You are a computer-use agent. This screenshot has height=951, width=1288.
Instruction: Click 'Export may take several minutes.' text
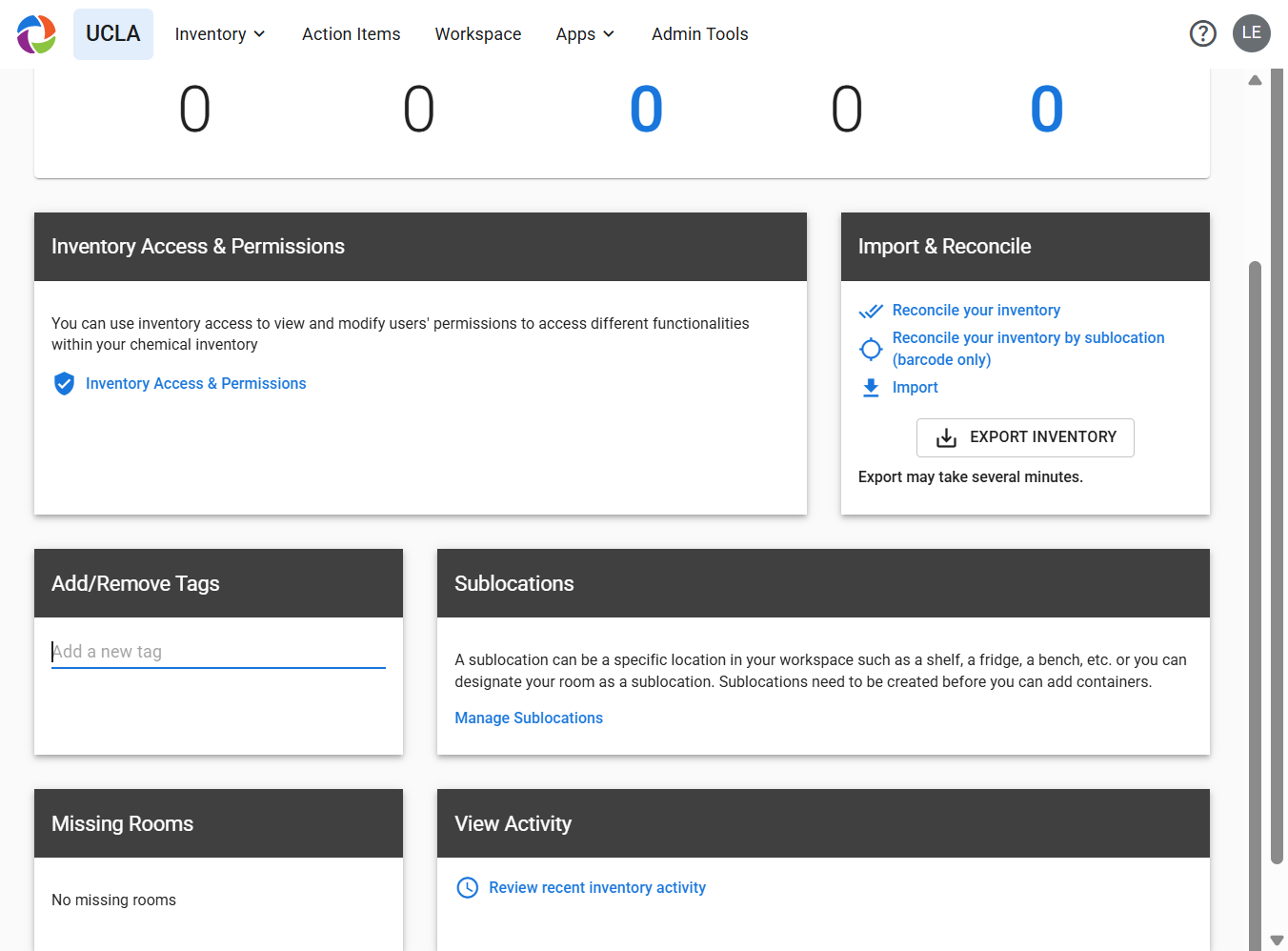[x=971, y=477]
